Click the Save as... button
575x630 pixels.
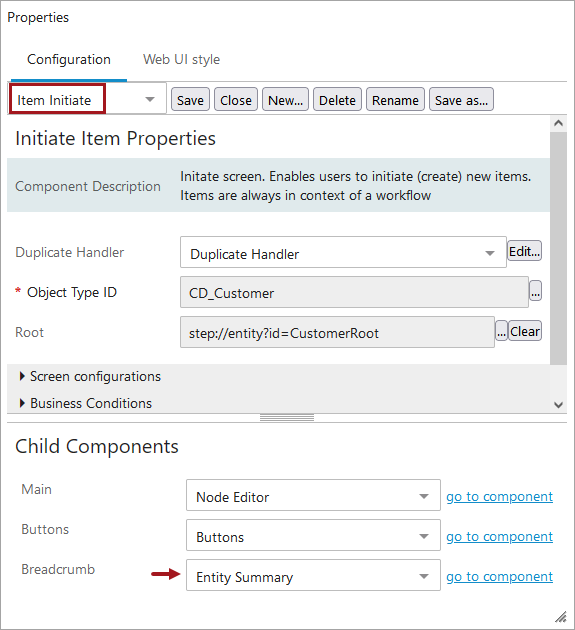(x=461, y=100)
